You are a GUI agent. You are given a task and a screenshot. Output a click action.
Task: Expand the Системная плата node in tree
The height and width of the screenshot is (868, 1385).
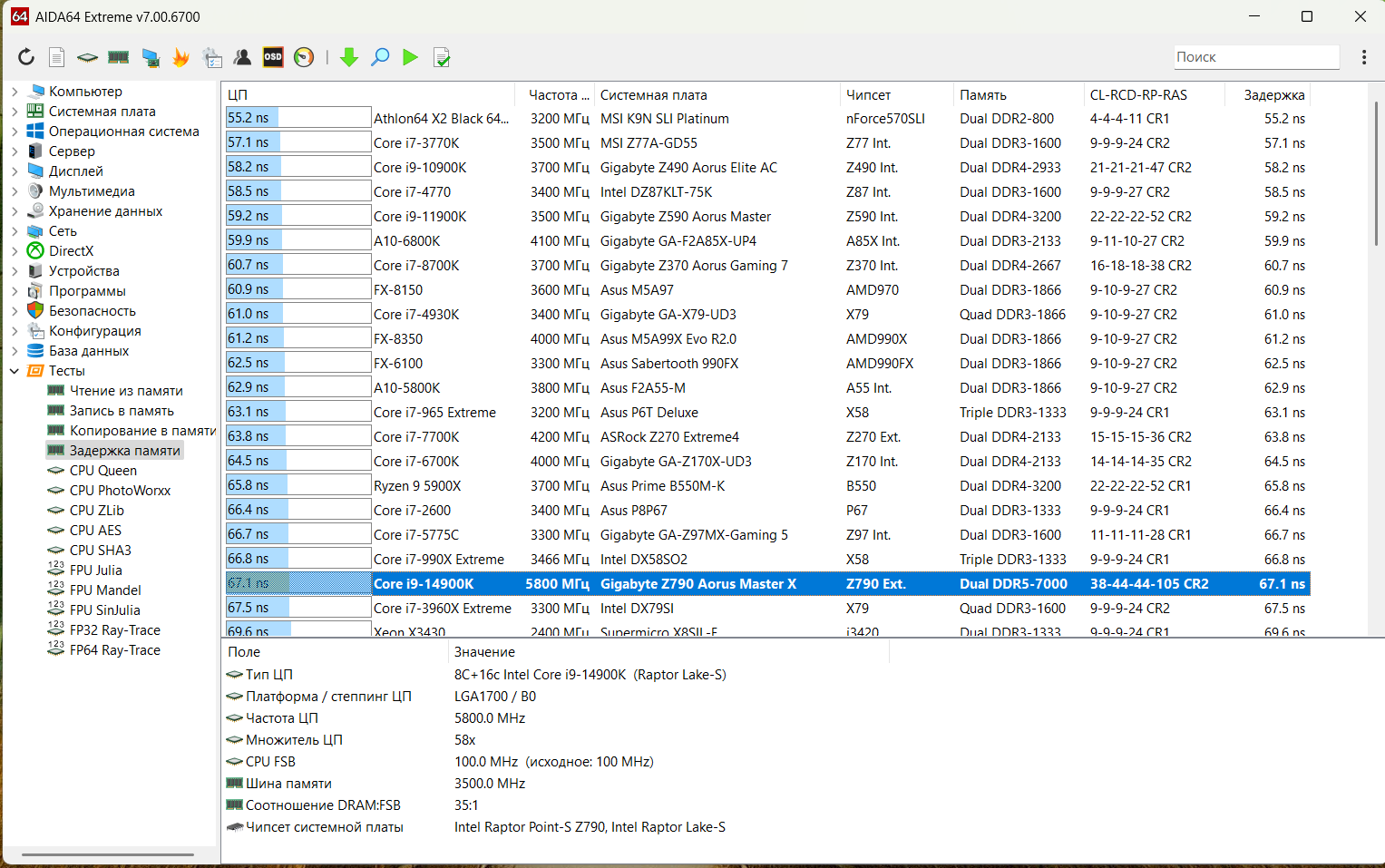15,112
